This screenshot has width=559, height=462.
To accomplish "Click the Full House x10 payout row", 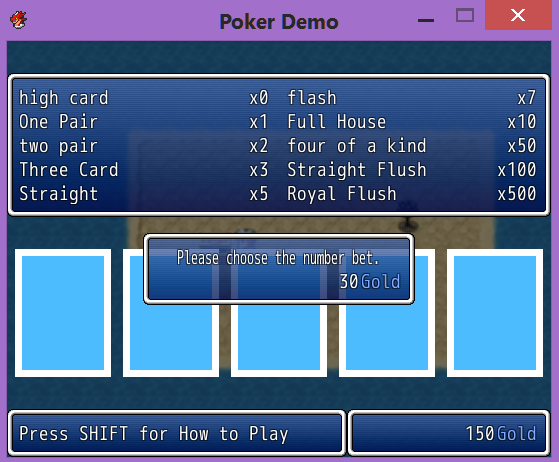I will pyautogui.click(x=412, y=122).
